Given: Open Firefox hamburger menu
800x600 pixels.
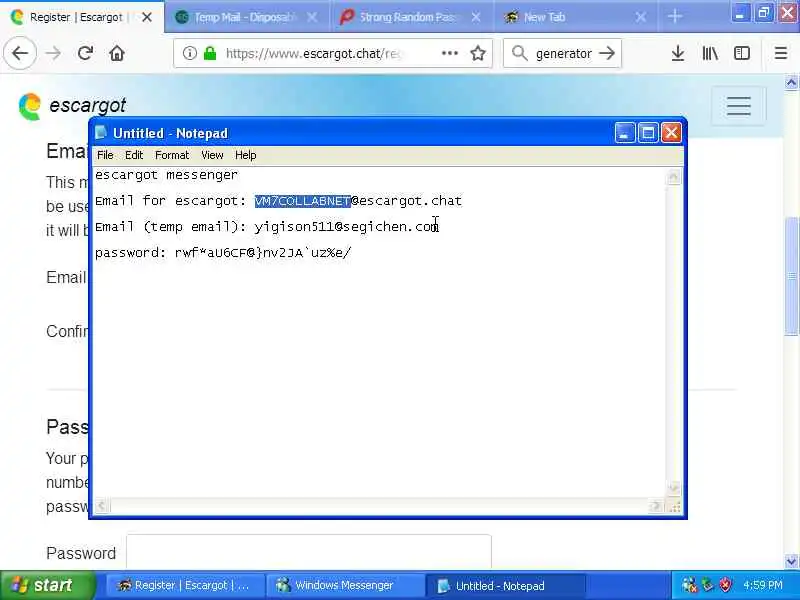Looking at the screenshot, I should pyautogui.click(x=781, y=53).
